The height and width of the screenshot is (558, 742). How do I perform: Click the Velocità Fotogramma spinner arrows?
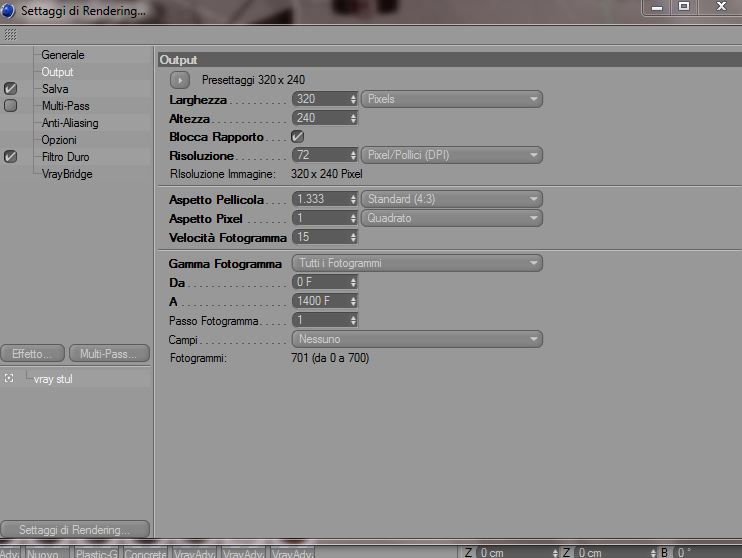(353, 237)
